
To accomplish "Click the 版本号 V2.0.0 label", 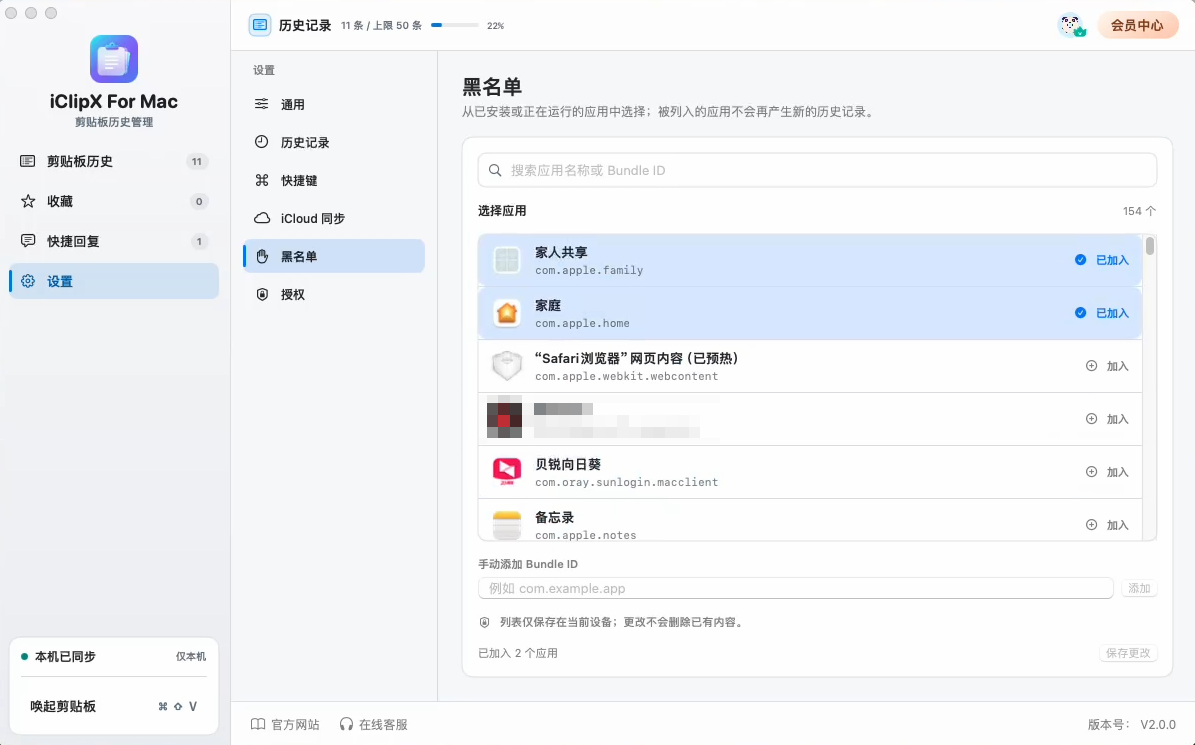I will pyautogui.click(x=1132, y=724).
